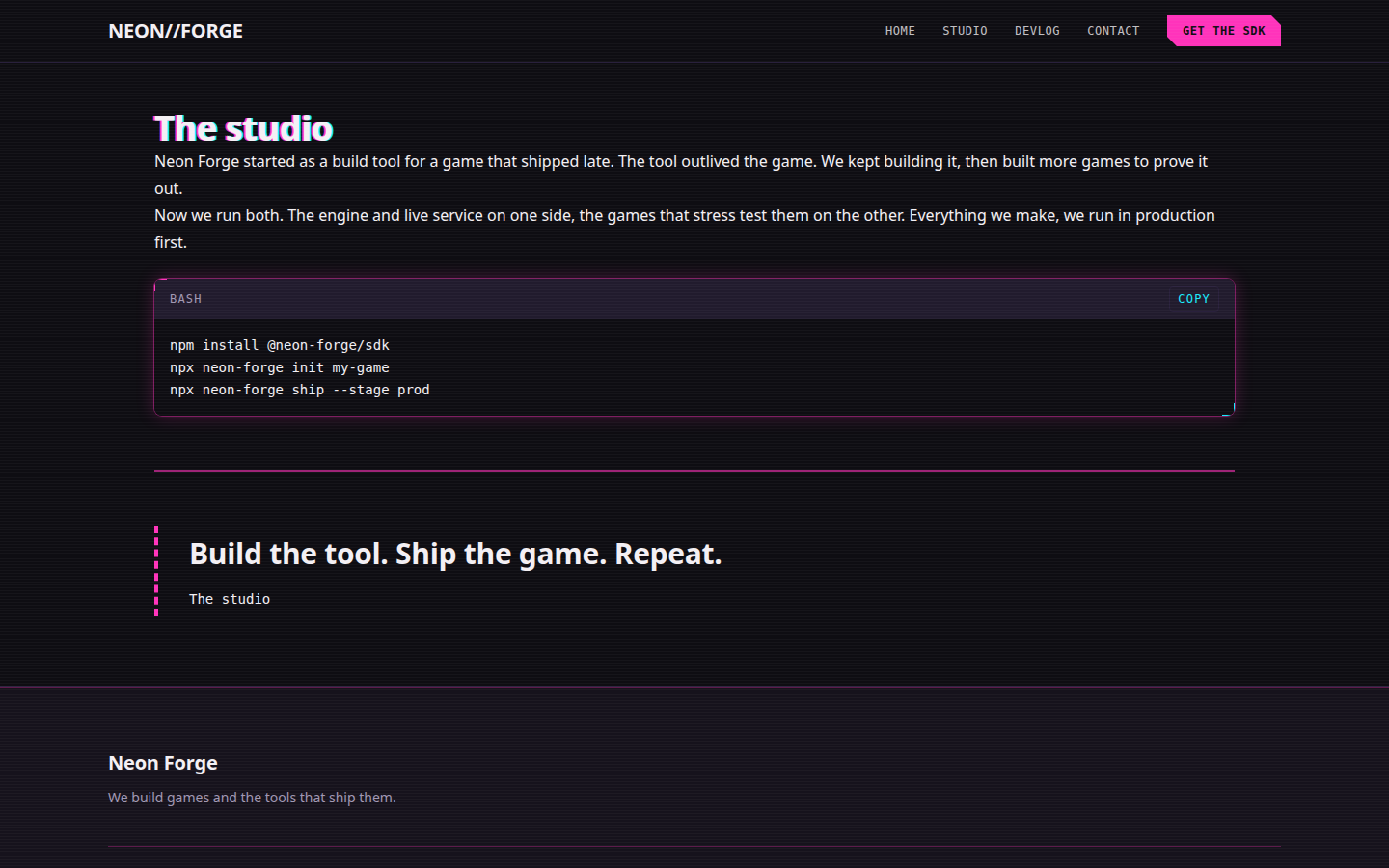Copy the bash code snippet

click(x=1193, y=299)
